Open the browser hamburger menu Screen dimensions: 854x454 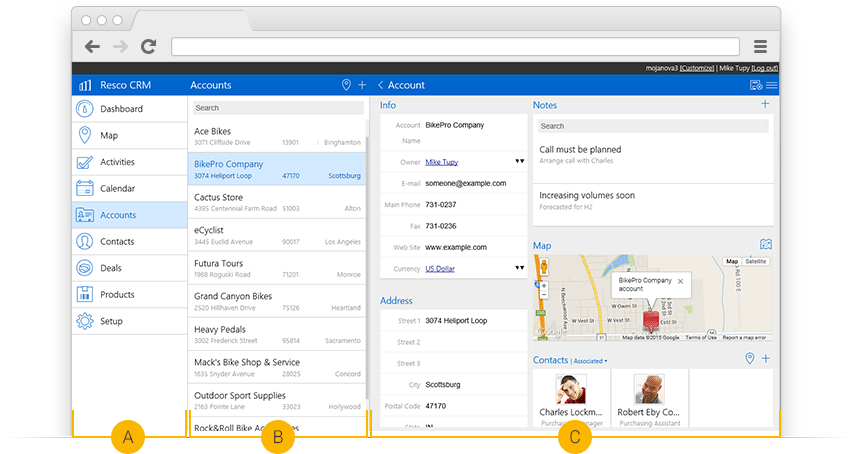click(x=760, y=46)
